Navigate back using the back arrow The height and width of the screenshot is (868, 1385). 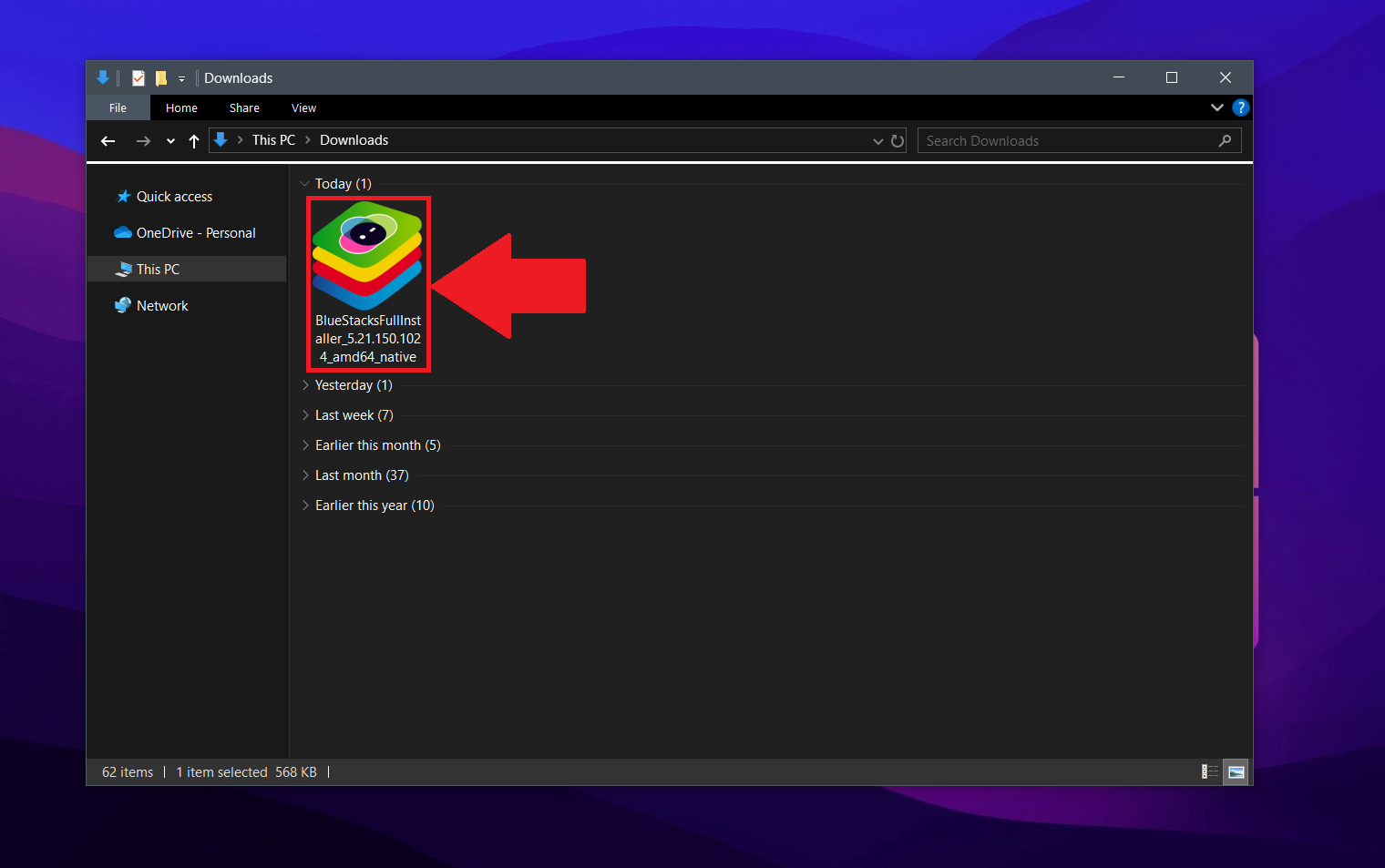108,140
